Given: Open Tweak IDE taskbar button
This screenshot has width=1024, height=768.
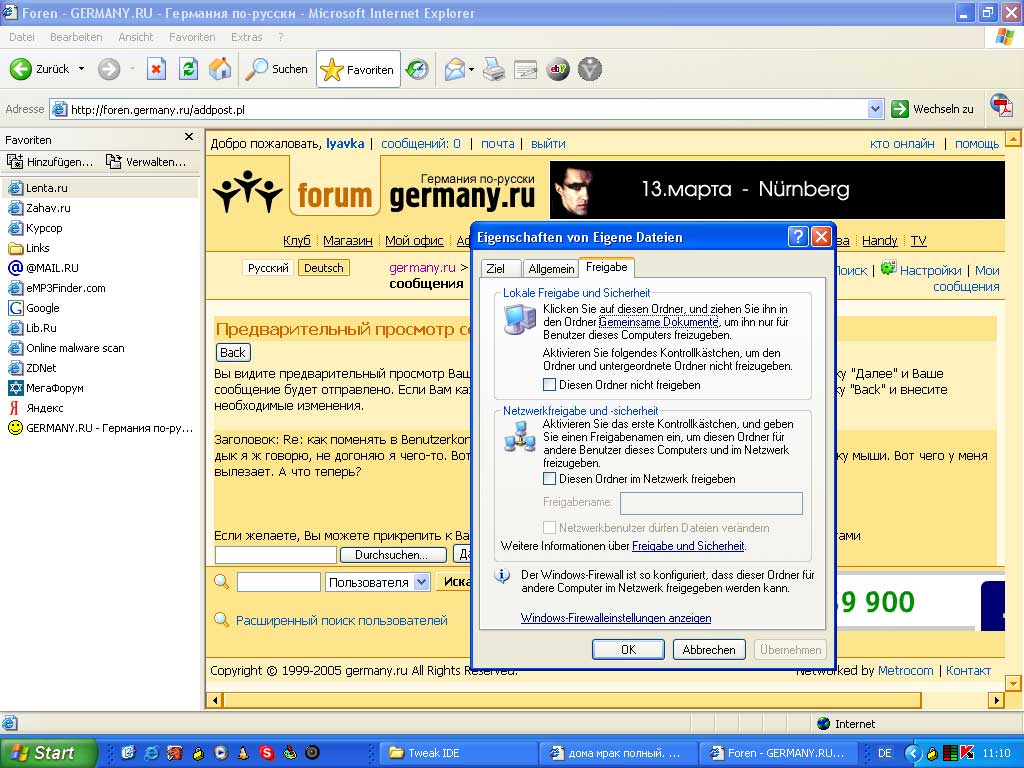Looking at the screenshot, I should [457, 753].
